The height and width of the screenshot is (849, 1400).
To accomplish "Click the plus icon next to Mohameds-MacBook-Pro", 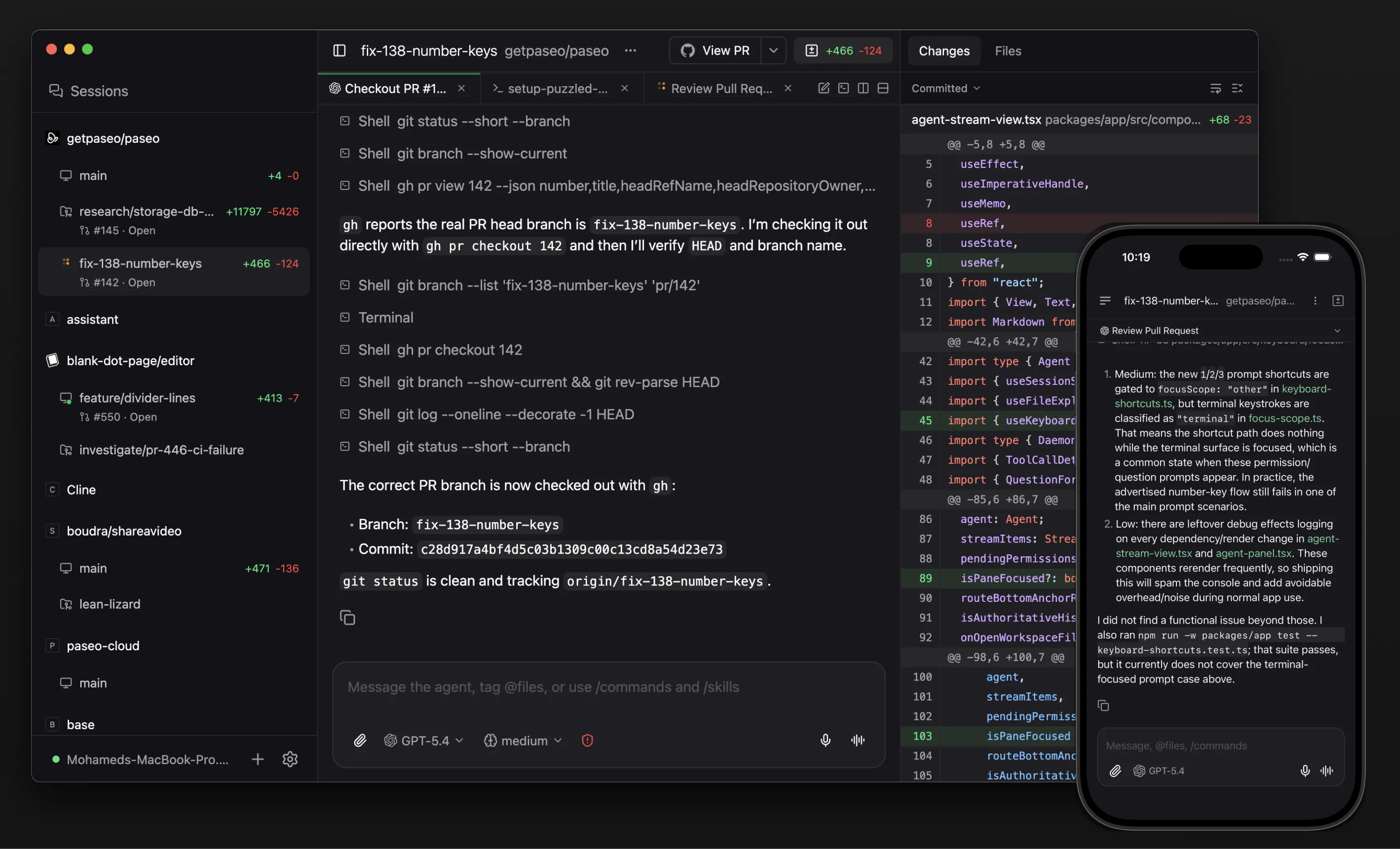I will (x=258, y=759).
